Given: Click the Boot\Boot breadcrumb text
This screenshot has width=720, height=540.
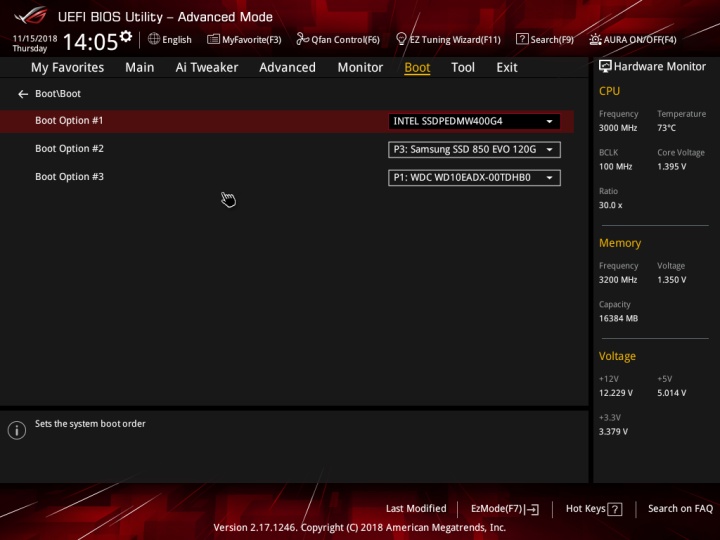Looking at the screenshot, I should (58, 94).
